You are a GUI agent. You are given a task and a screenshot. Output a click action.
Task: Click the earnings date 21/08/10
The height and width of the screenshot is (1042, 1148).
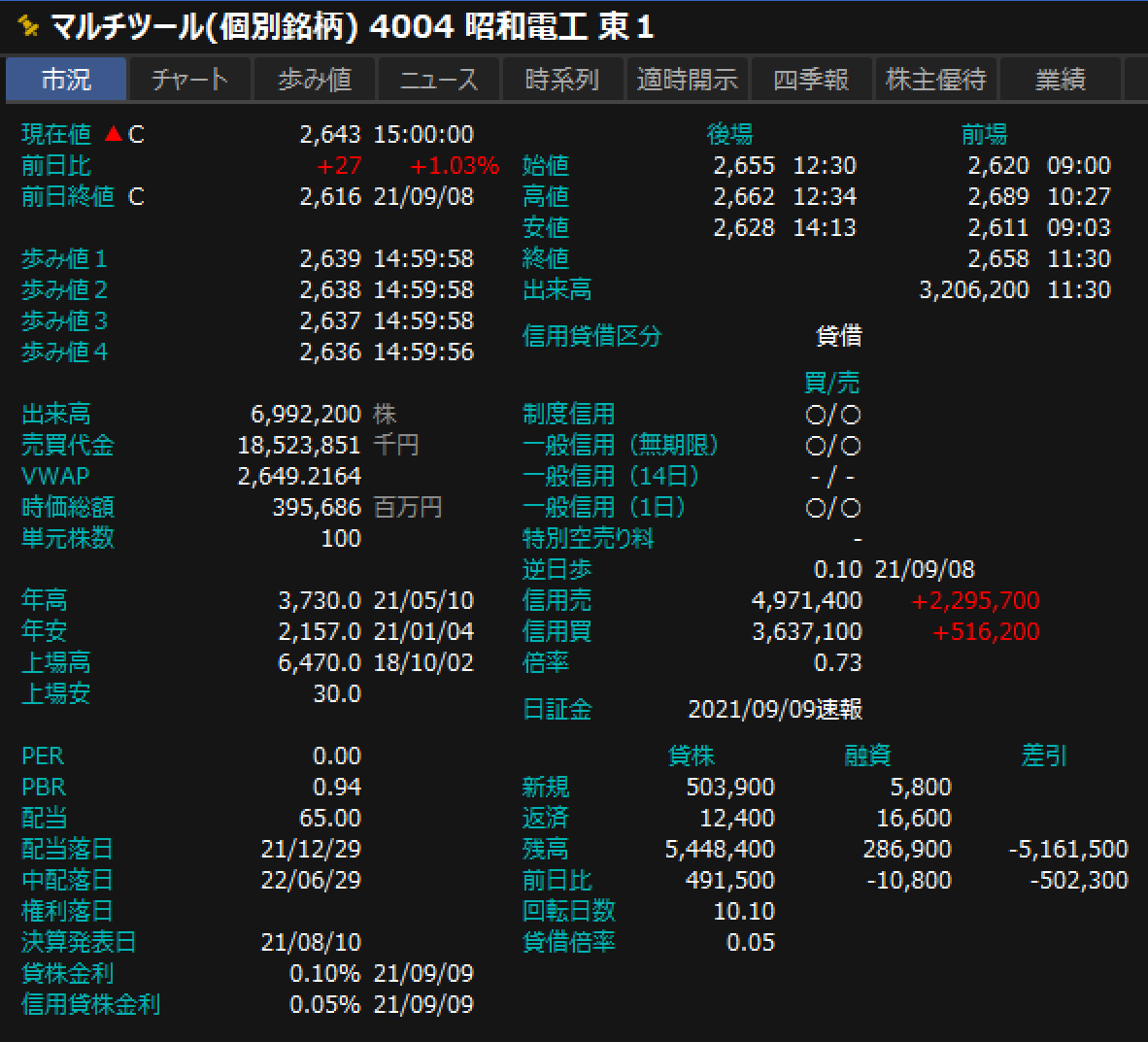pyautogui.click(x=311, y=942)
